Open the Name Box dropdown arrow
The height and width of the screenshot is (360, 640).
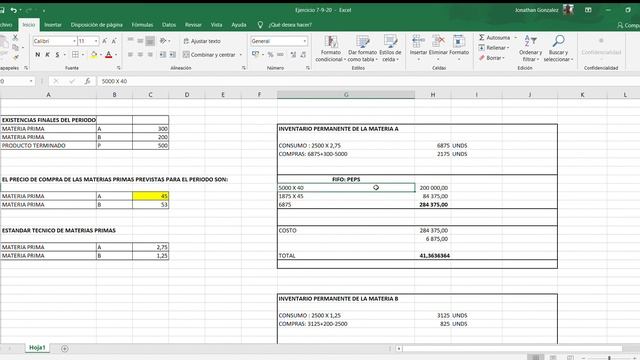tap(31, 81)
